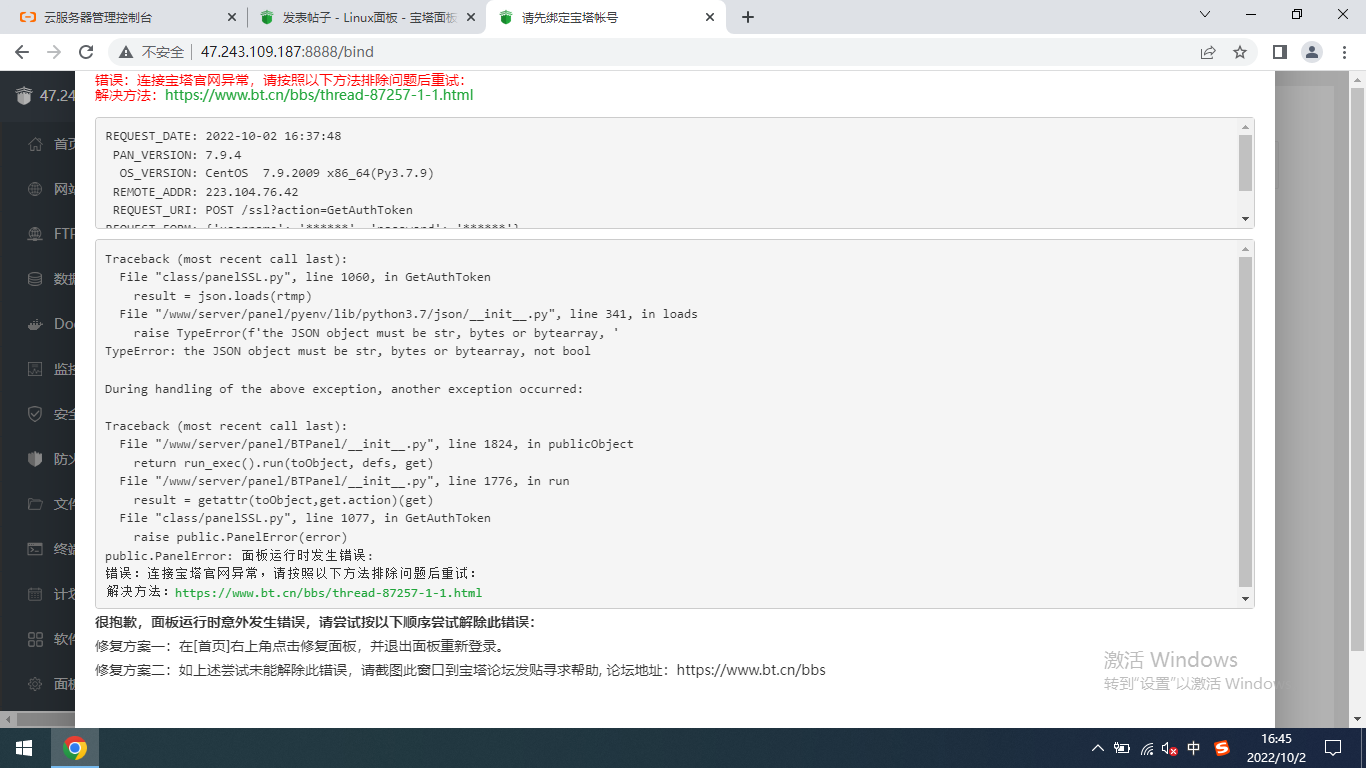Close the 发表帖子 - Linux面板 tab
This screenshot has width=1366, height=768.
[x=471, y=17]
